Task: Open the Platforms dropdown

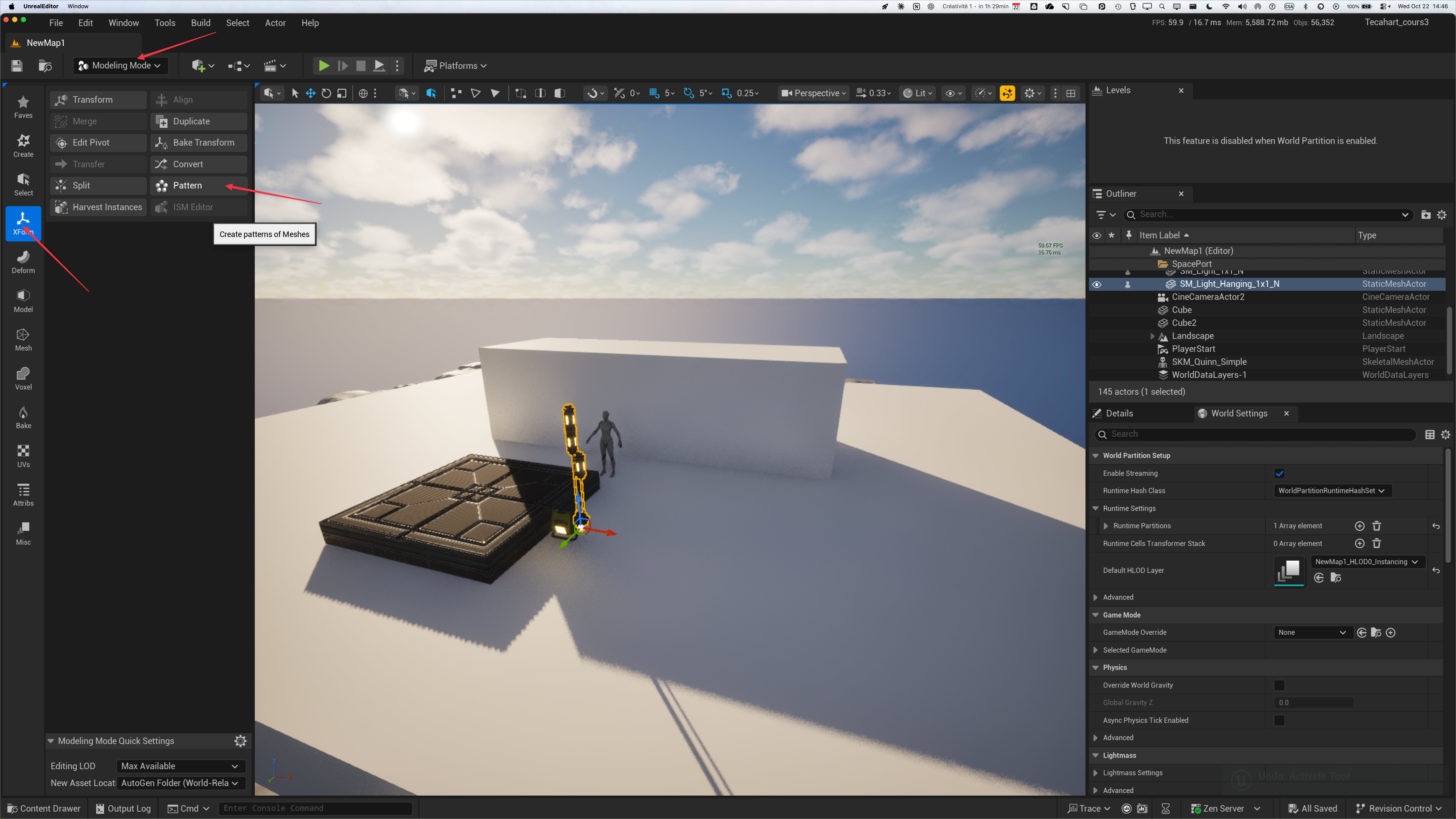Action: point(456,66)
